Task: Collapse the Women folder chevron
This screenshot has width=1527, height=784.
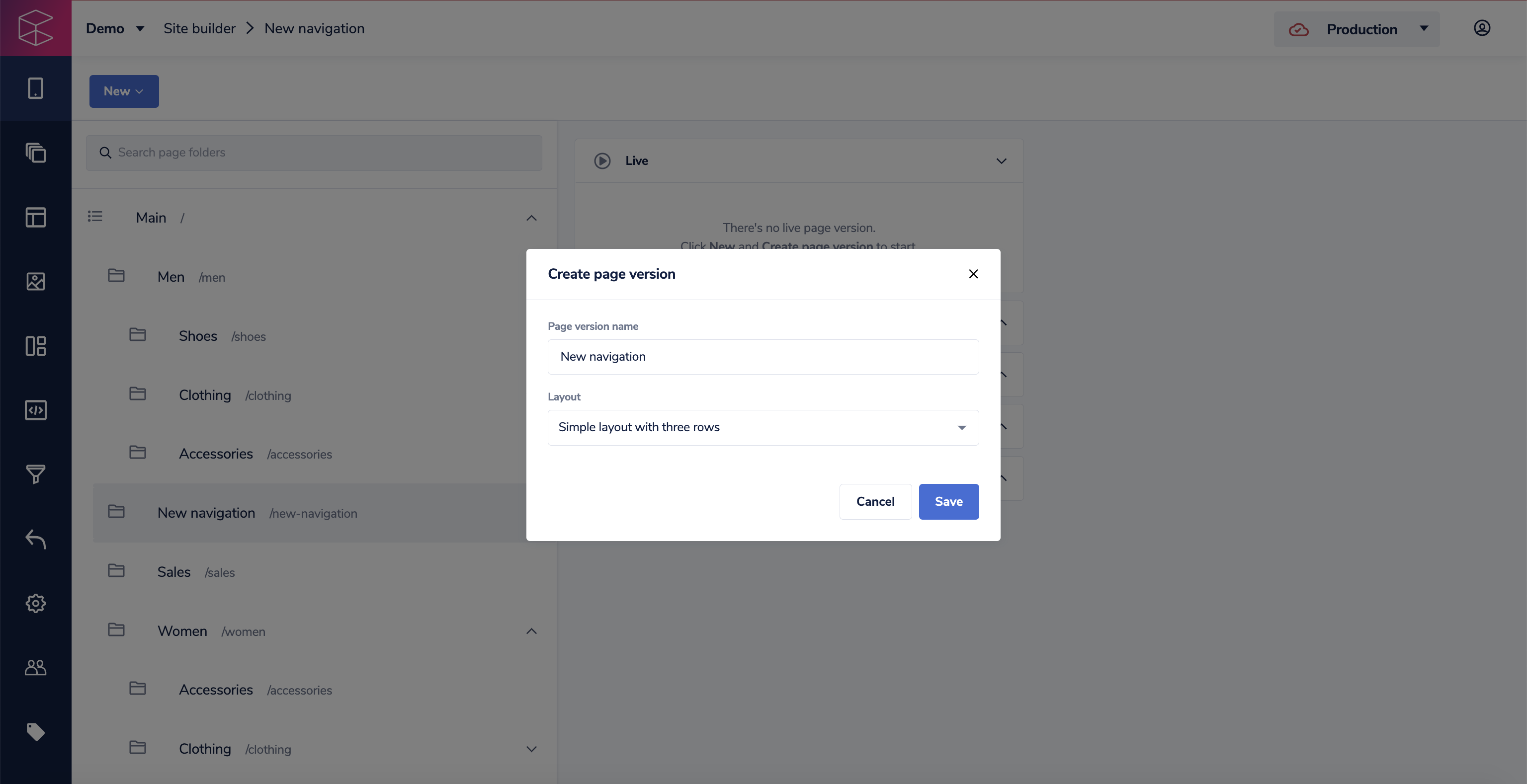Action: [531, 631]
